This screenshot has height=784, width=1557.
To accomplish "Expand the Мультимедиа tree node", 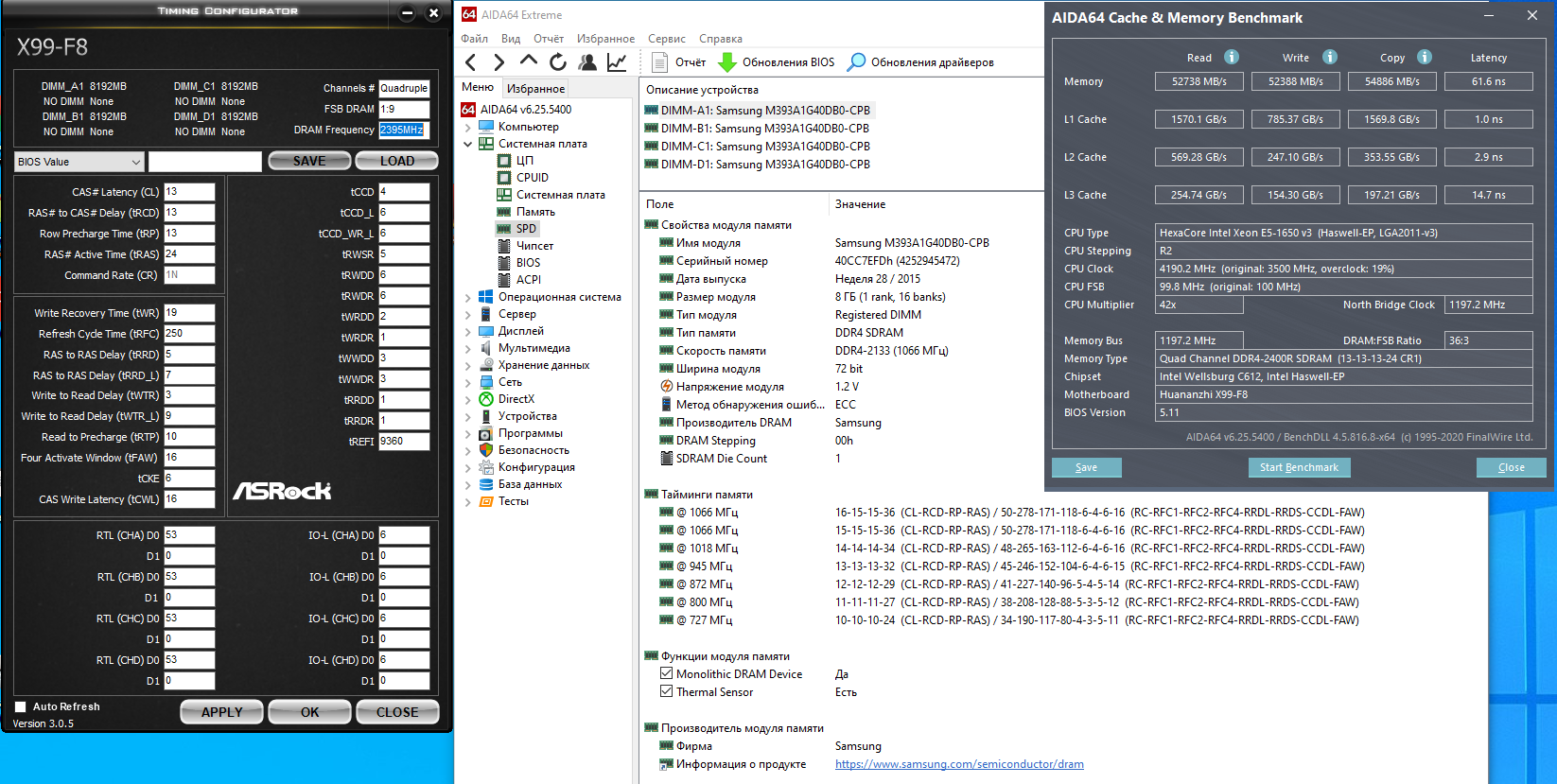I will 468,349.
